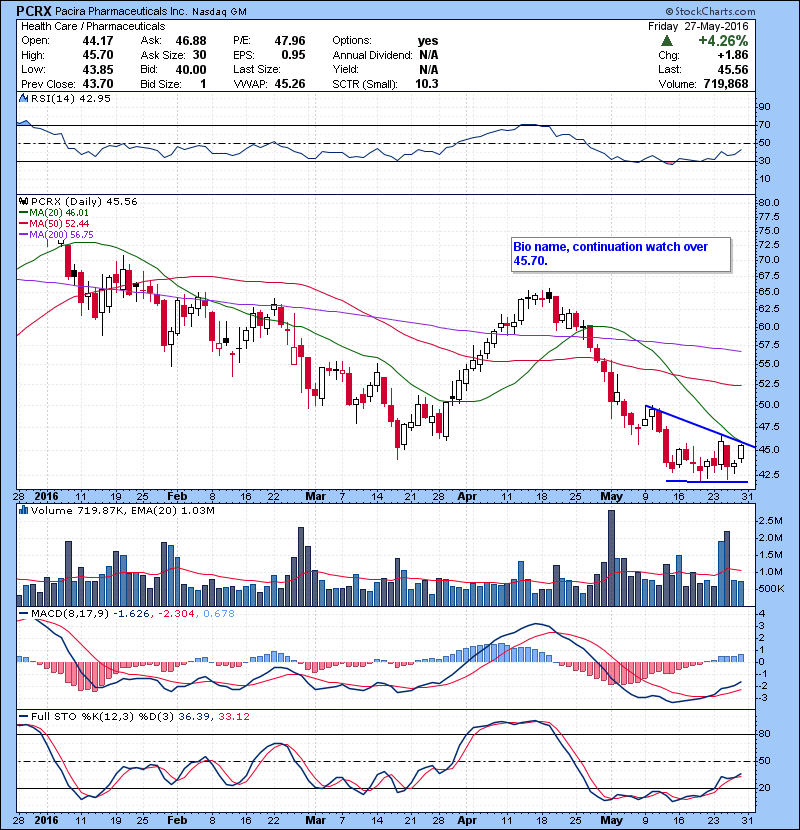This screenshot has height=830, width=800.
Task: Click the tallest early-May volume bar
Action: pyautogui.click(x=612, y=558)
